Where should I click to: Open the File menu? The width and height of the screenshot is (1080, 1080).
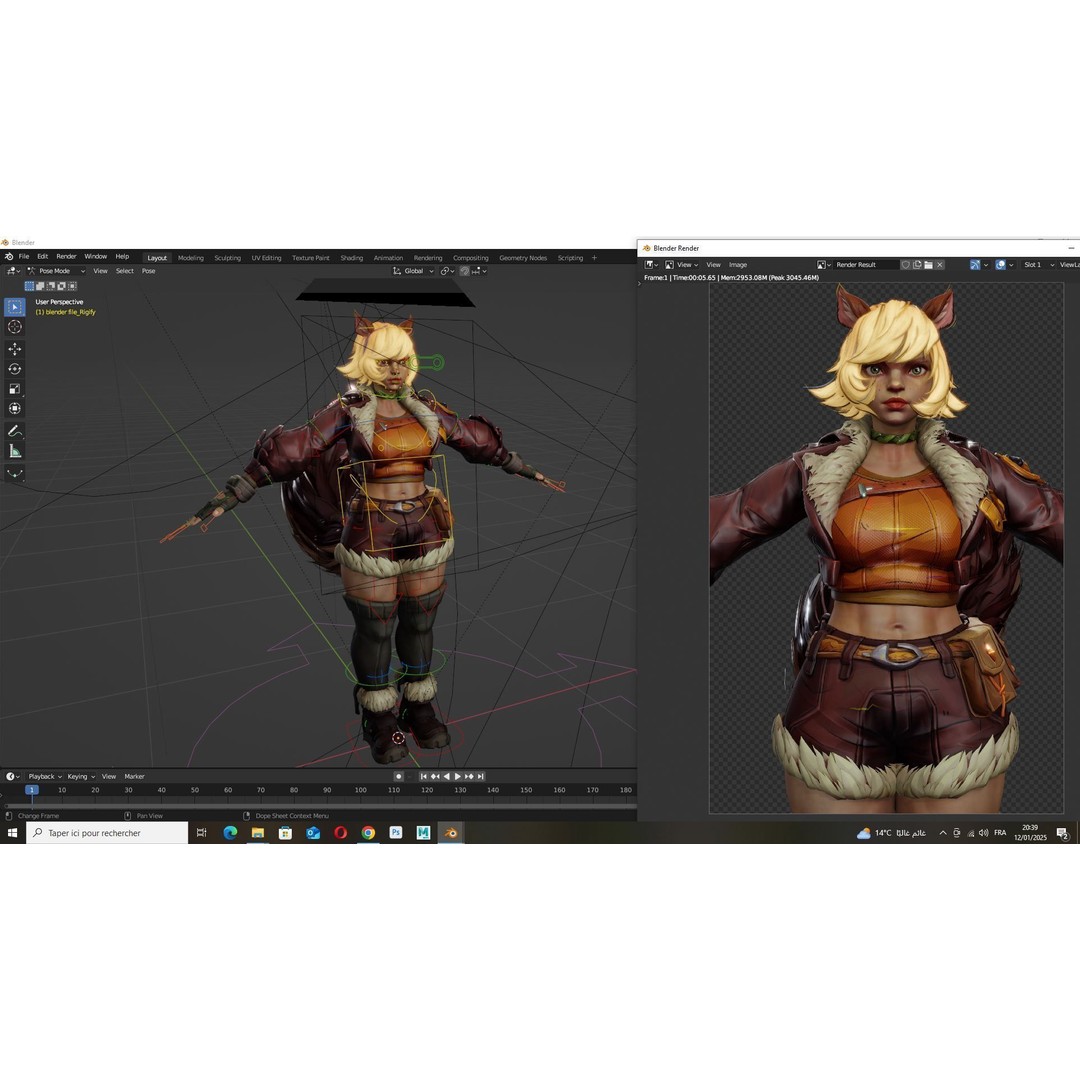click(x=23, y=256)
